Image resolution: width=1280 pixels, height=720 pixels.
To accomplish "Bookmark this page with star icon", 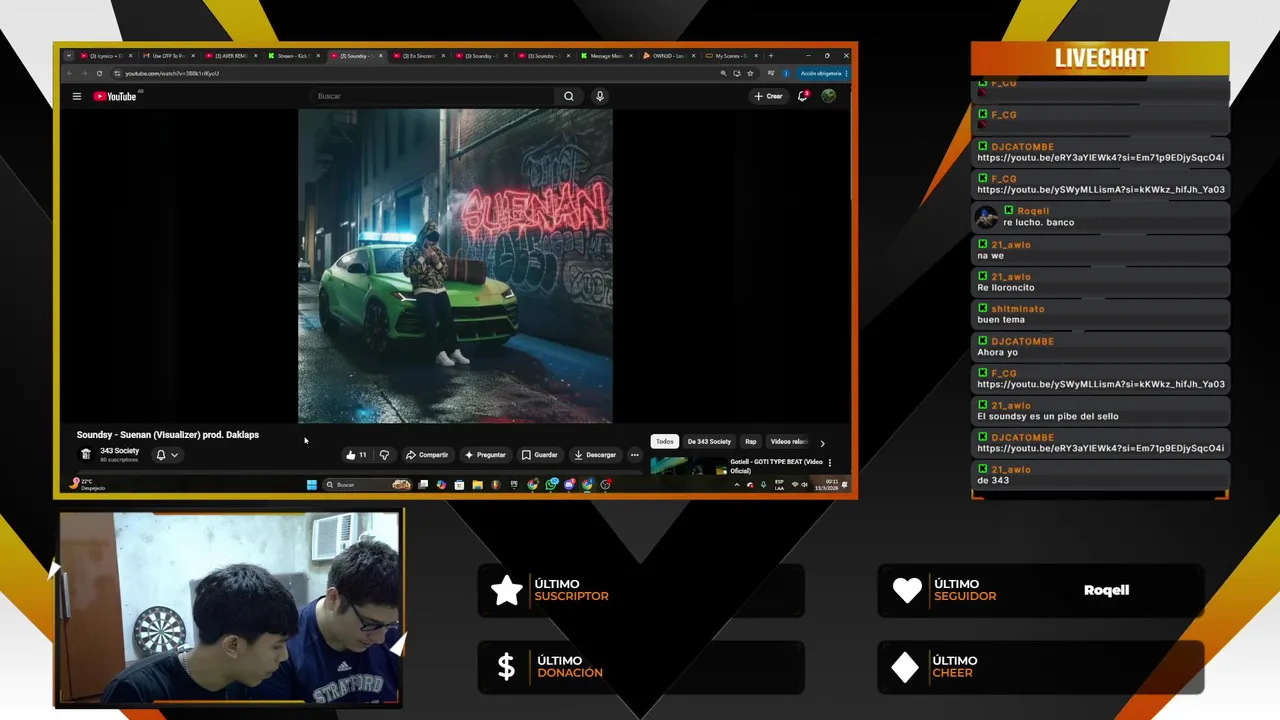I will 750,73.
